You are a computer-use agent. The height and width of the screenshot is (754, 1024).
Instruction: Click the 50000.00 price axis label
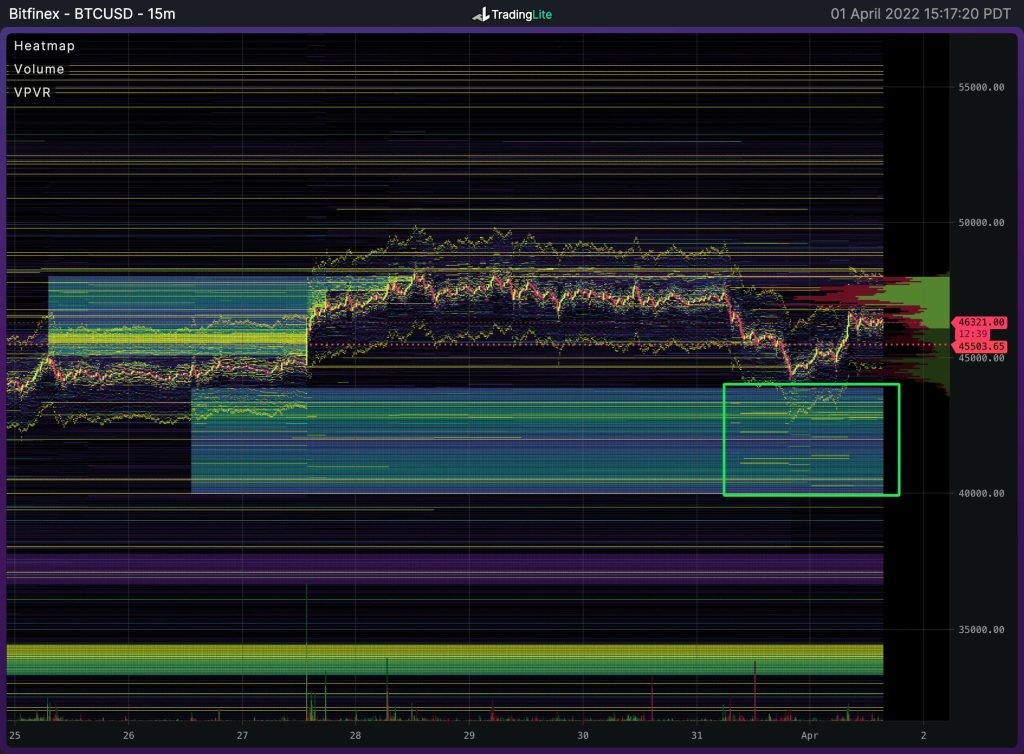(981, 222)
